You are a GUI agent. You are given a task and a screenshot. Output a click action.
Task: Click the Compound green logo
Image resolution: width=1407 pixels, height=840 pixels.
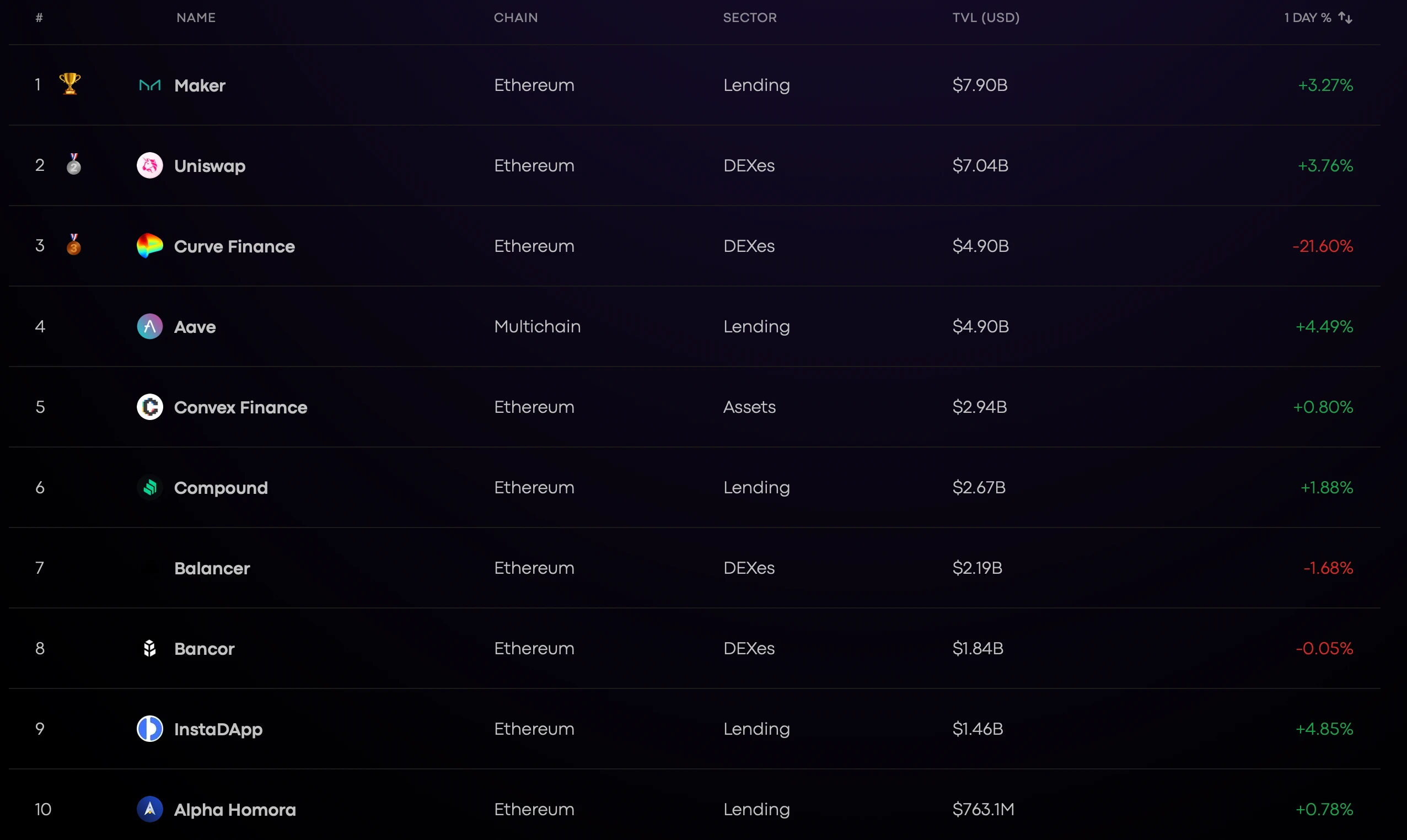point(150,487)
